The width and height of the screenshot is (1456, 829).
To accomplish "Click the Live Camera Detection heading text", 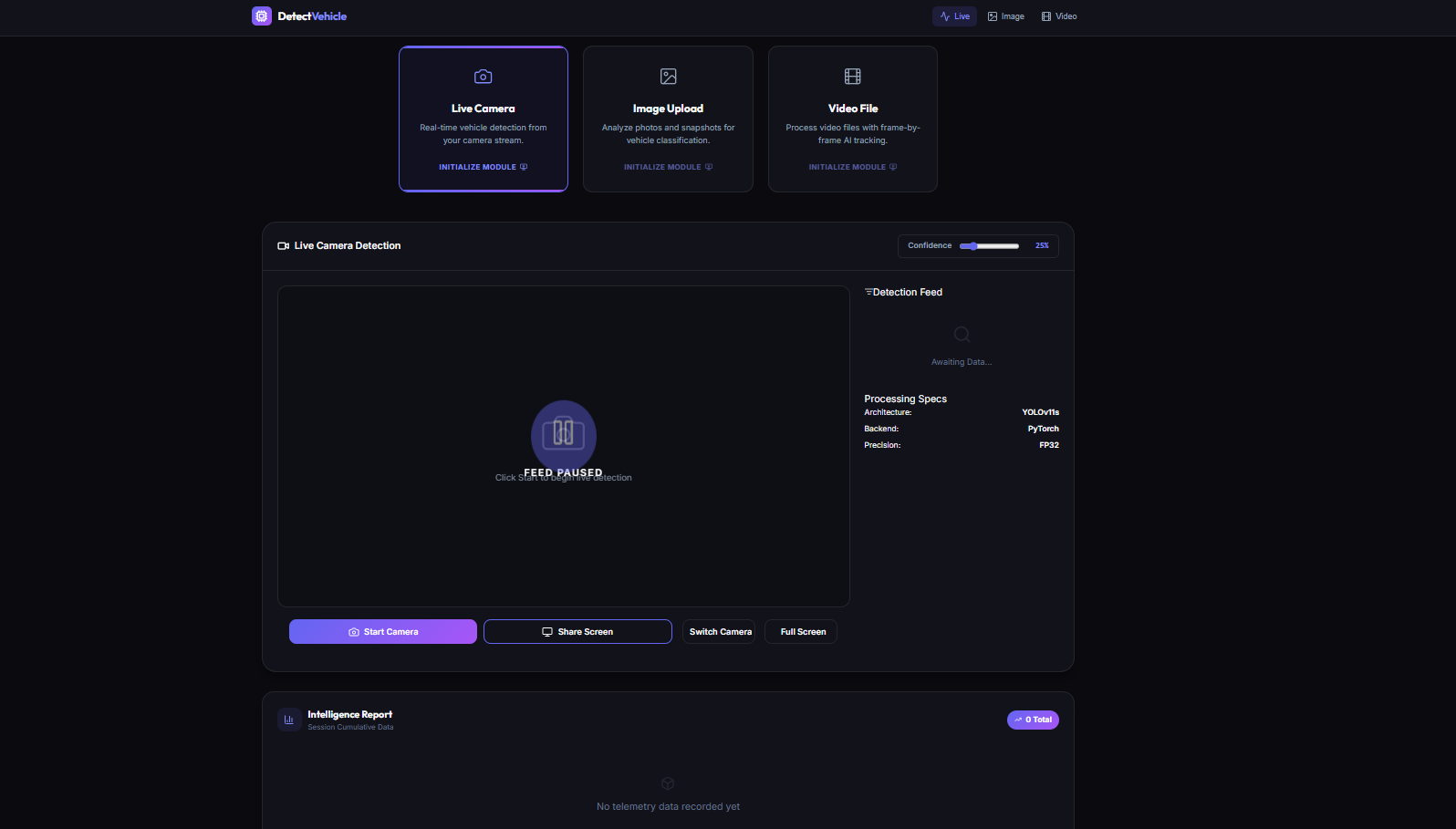I will [x=348, y=246].
